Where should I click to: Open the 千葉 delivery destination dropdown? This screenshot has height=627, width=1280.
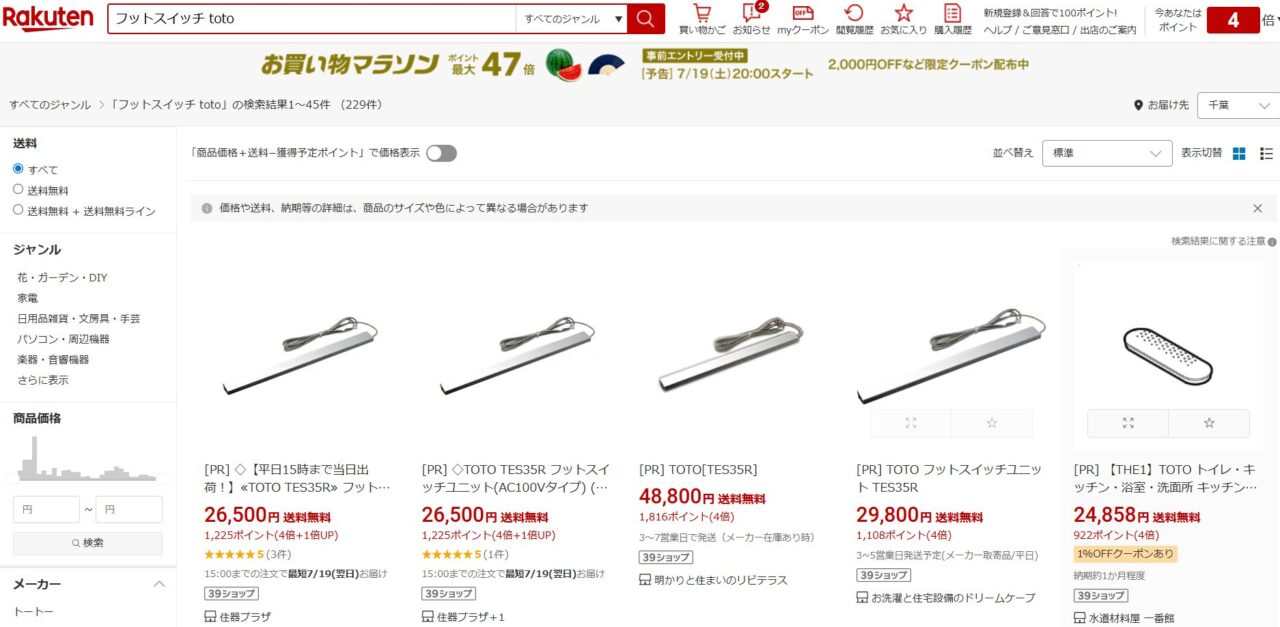(x=1238, y=105)
